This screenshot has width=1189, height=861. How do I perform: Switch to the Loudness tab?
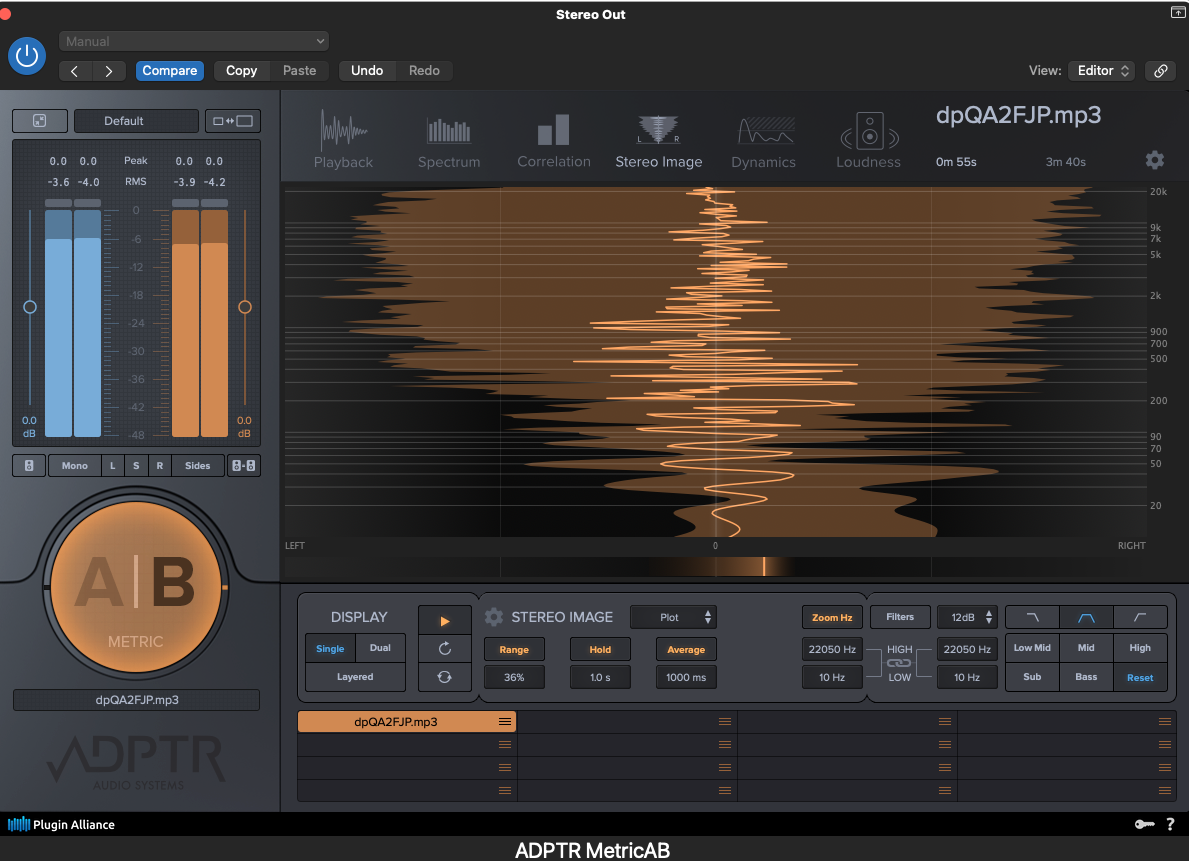click(868, 140)
